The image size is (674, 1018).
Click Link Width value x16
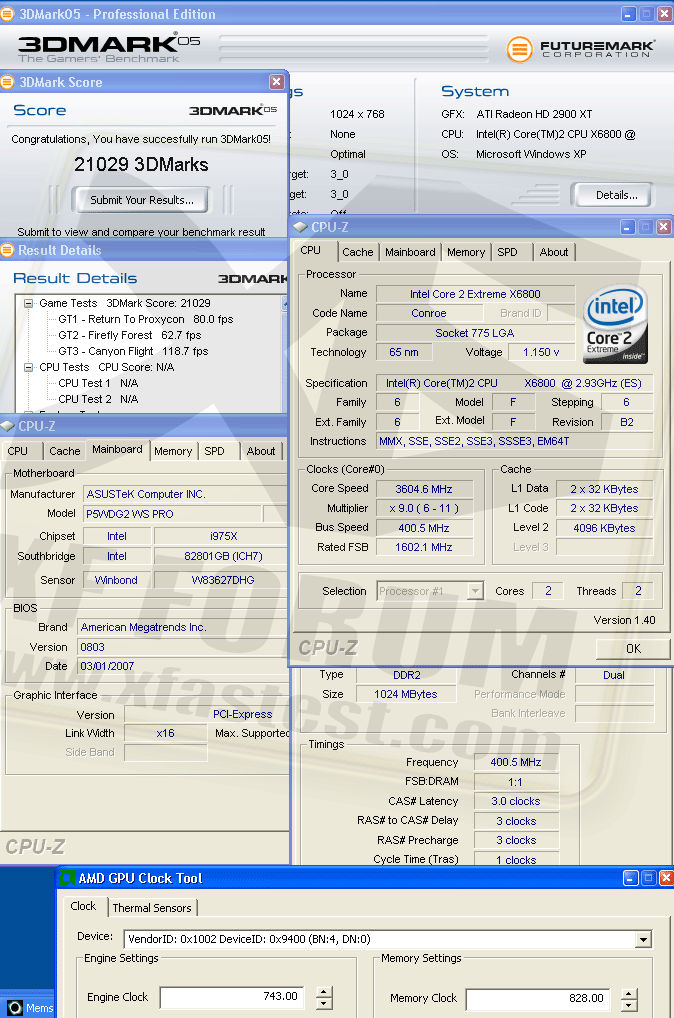click(x=166, y=733)
